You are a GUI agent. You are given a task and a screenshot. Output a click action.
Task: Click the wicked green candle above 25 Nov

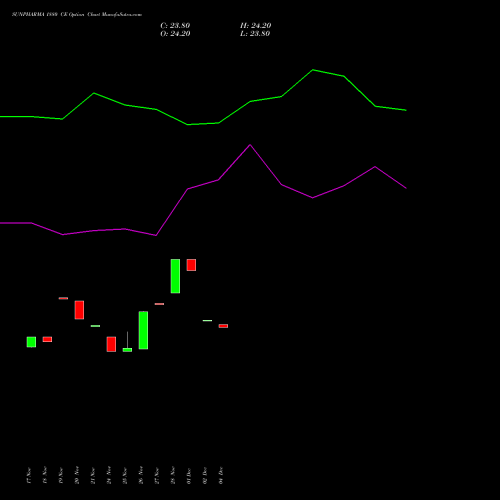(x=127, y=350)
